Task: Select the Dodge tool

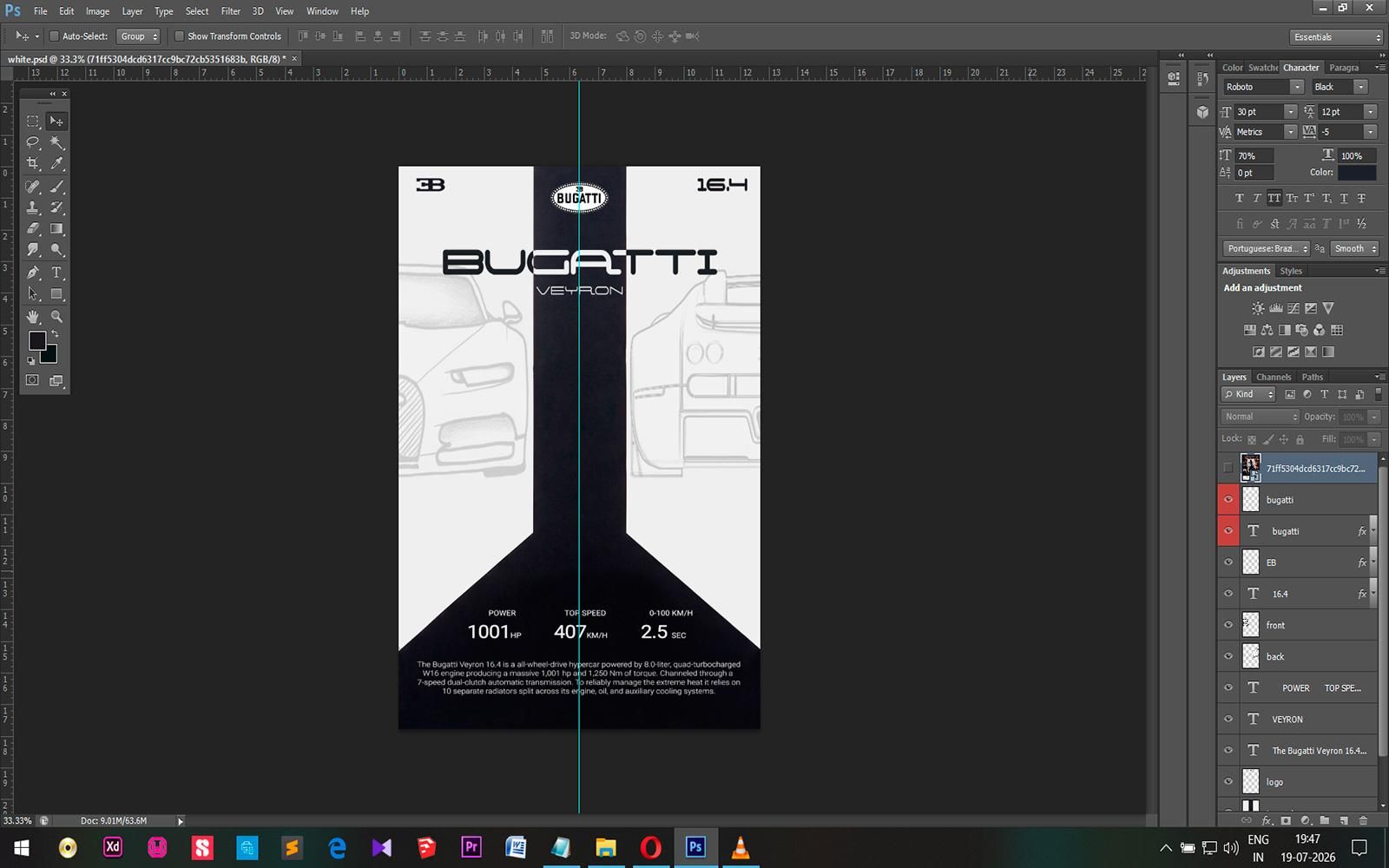Action: 56,250
